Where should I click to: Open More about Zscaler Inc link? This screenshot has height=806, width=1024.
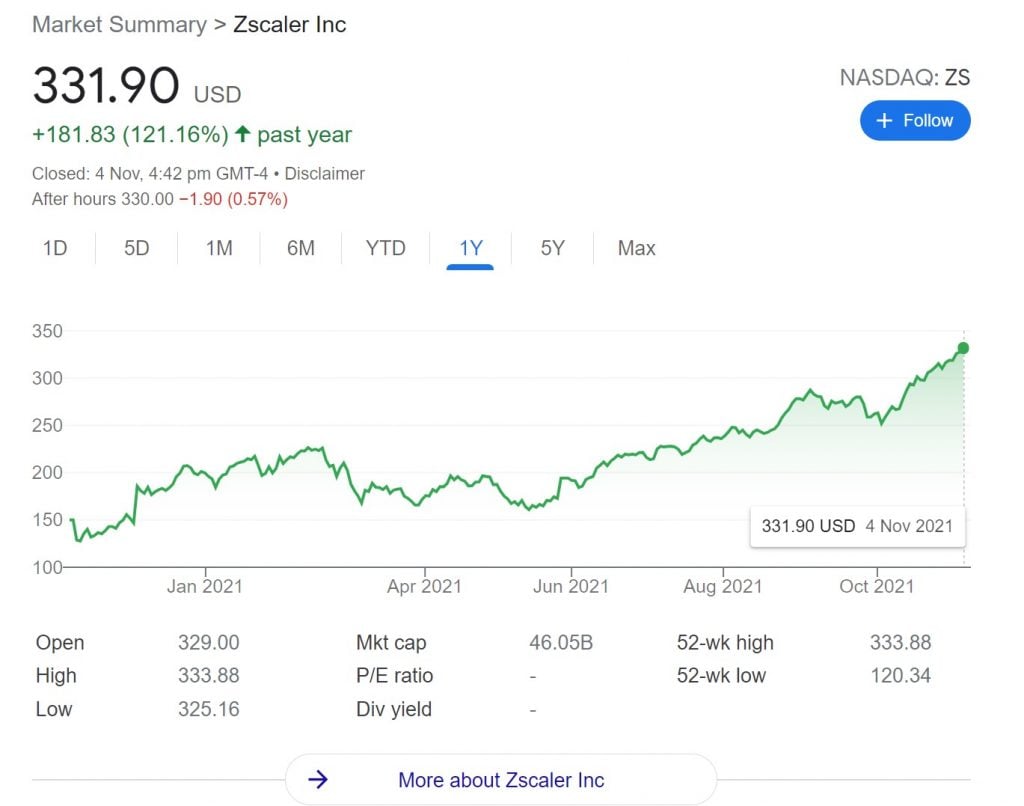click(x=501, y=779)
